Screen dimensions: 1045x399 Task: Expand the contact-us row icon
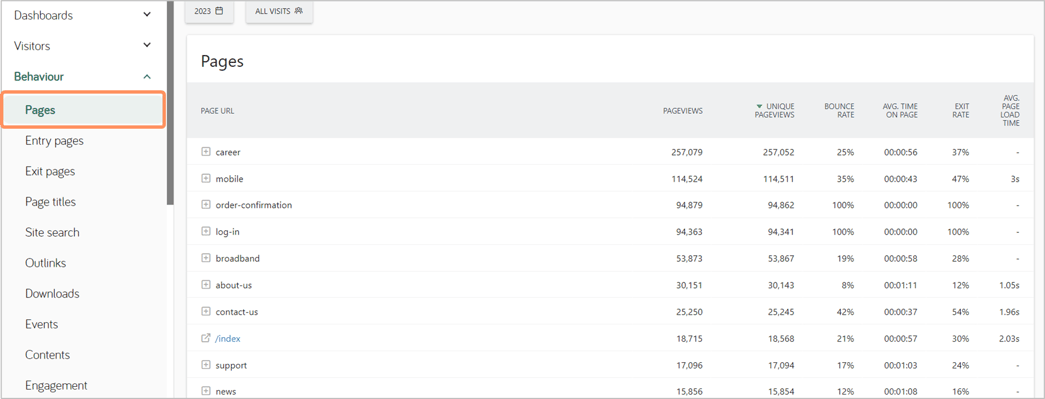(x=206, y=312)
